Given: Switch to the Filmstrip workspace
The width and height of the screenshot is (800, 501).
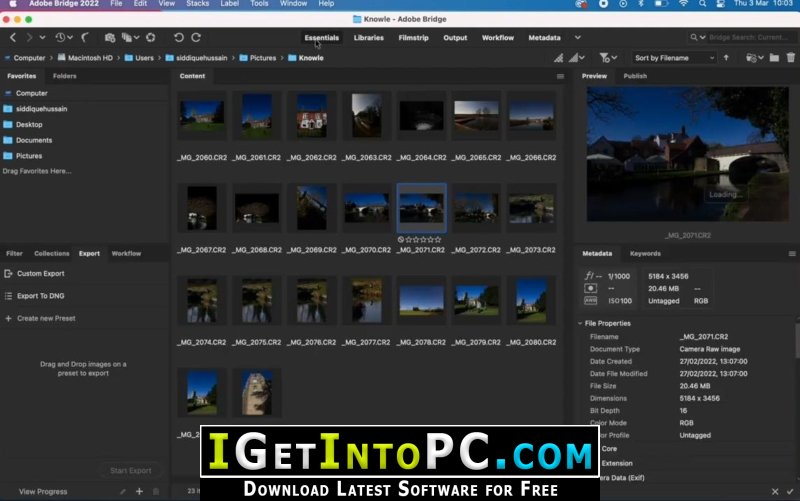Looking at the screenshot, I should (413, 38).
